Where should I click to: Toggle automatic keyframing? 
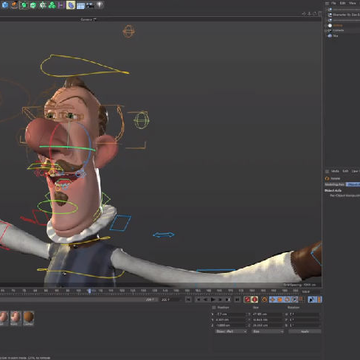pyautogui.click(x=254, y=299)
